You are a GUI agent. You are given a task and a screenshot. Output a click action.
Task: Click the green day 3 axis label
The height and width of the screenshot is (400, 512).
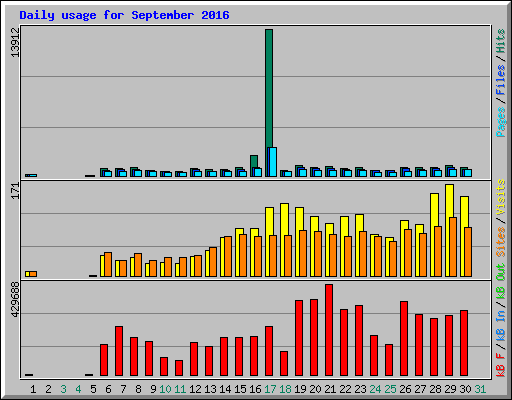tap(63, 389)
